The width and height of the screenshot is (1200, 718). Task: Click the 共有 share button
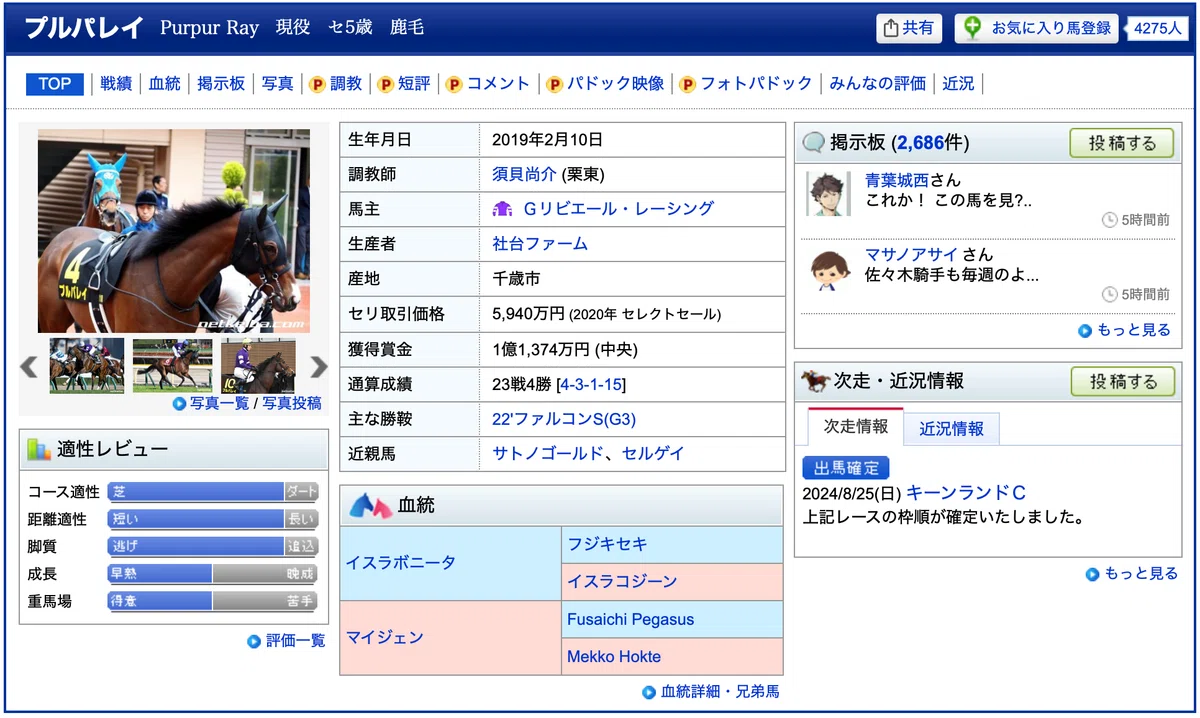[909, 28]
